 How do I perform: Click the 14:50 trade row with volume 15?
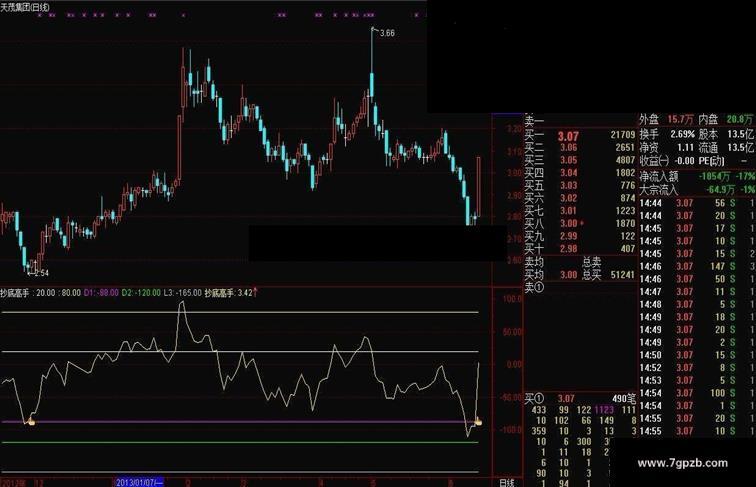coord(697,355)
